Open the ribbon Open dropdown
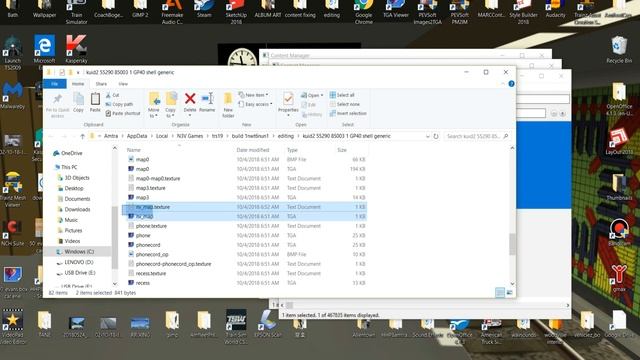 pyautogui.click(x=312, y=95)
